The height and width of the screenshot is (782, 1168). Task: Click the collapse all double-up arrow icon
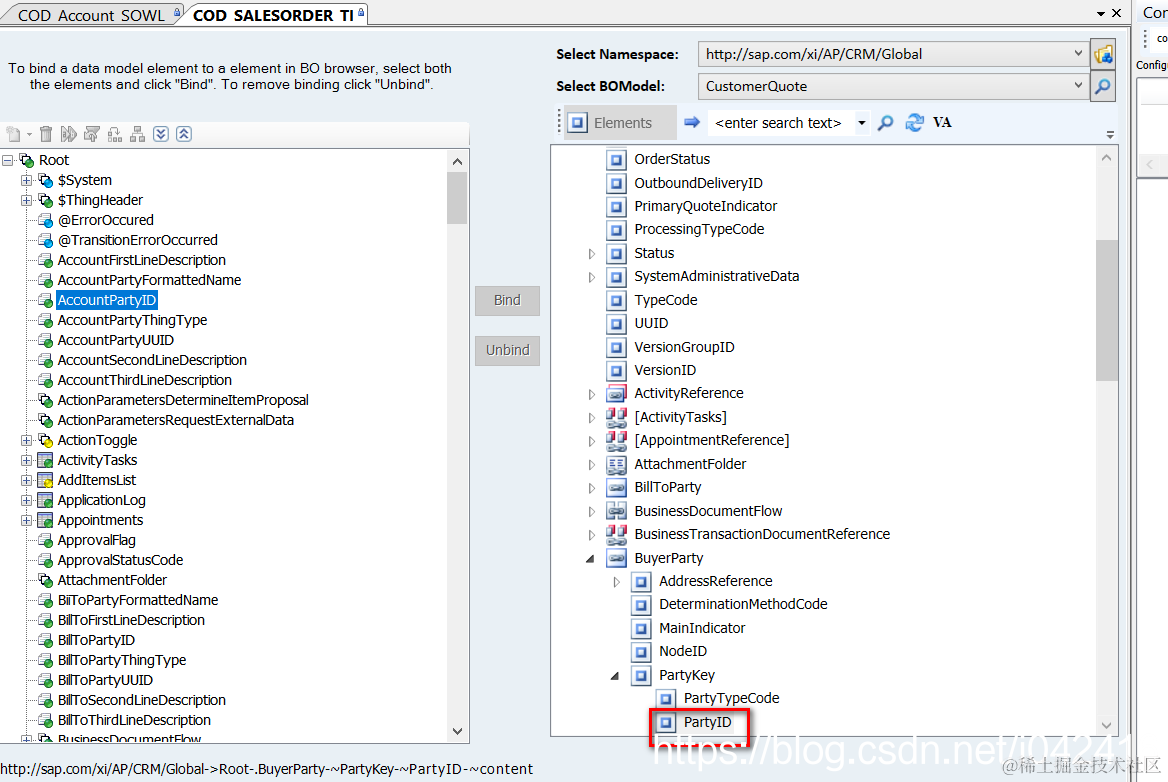(x=184, y=134)
